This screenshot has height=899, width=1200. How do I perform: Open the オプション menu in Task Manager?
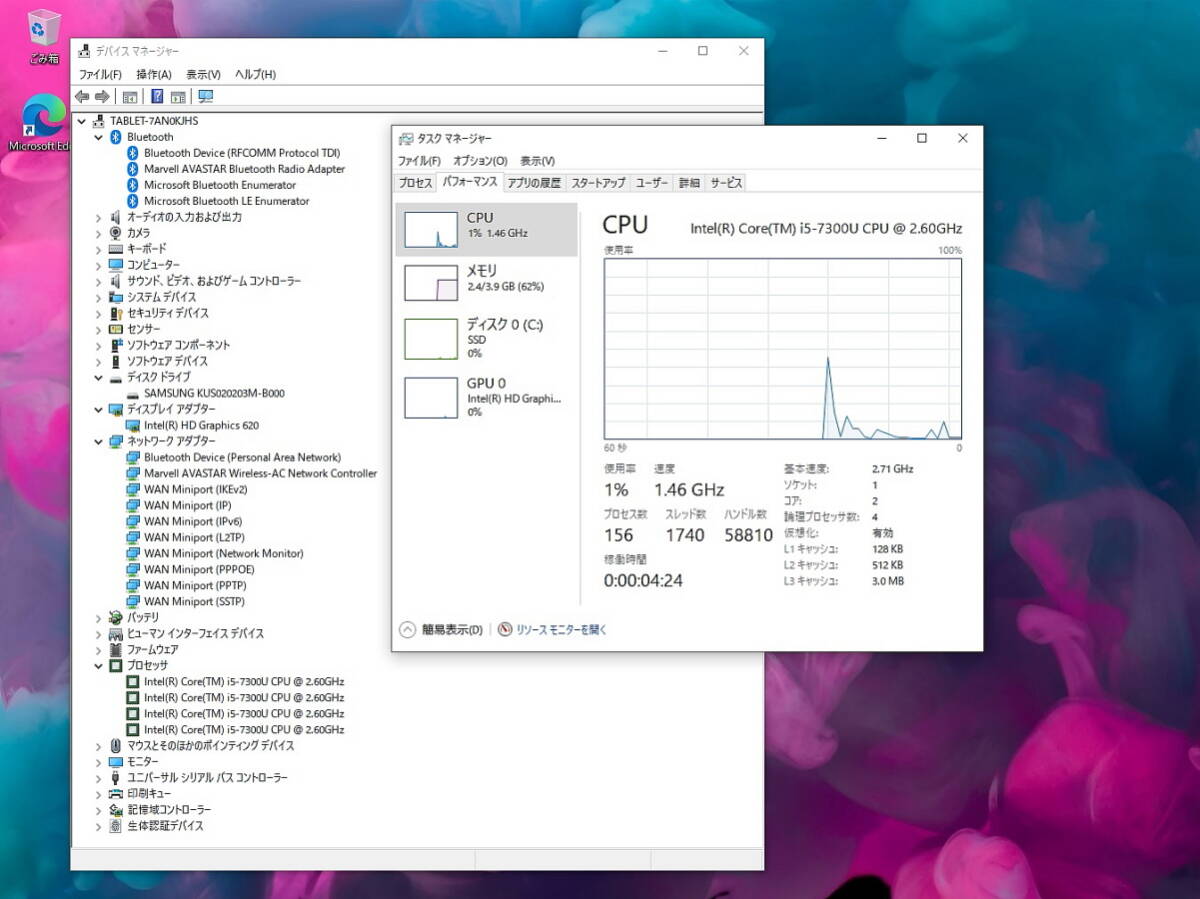point(480,161)
